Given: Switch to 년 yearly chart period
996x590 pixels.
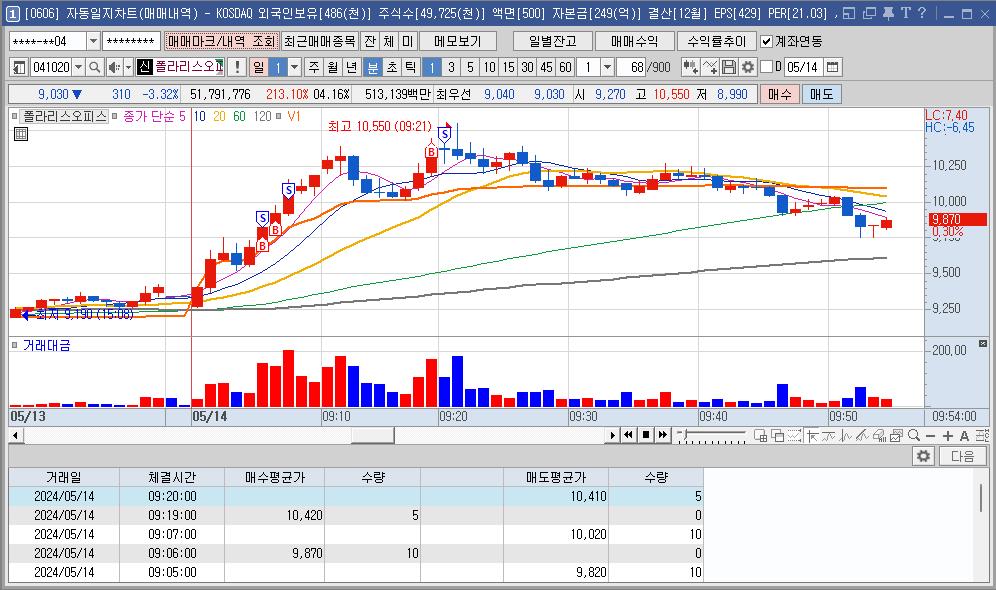Looking at the screenshot, I should tap(351, 67).
